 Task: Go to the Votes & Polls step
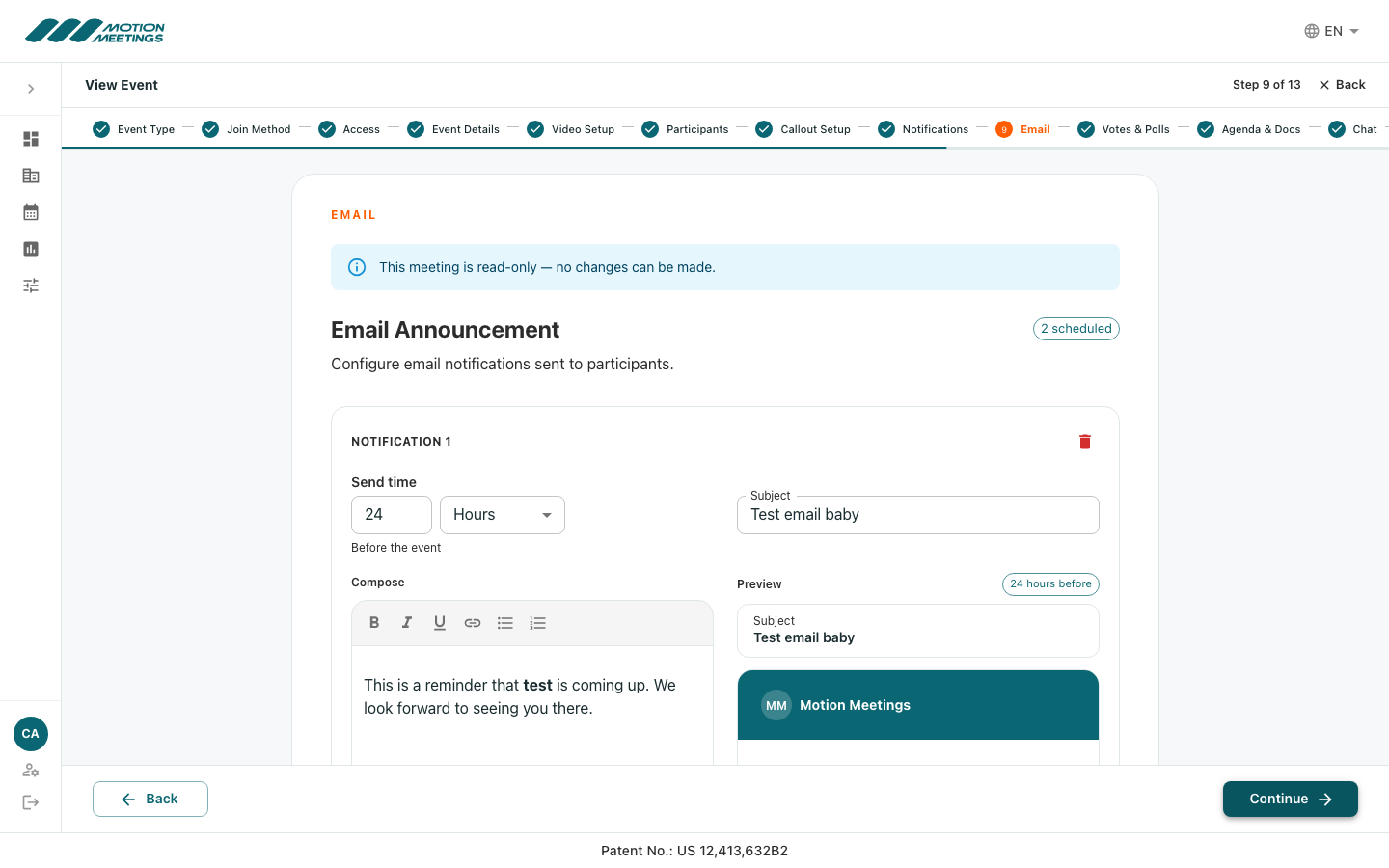[1124, 129]
